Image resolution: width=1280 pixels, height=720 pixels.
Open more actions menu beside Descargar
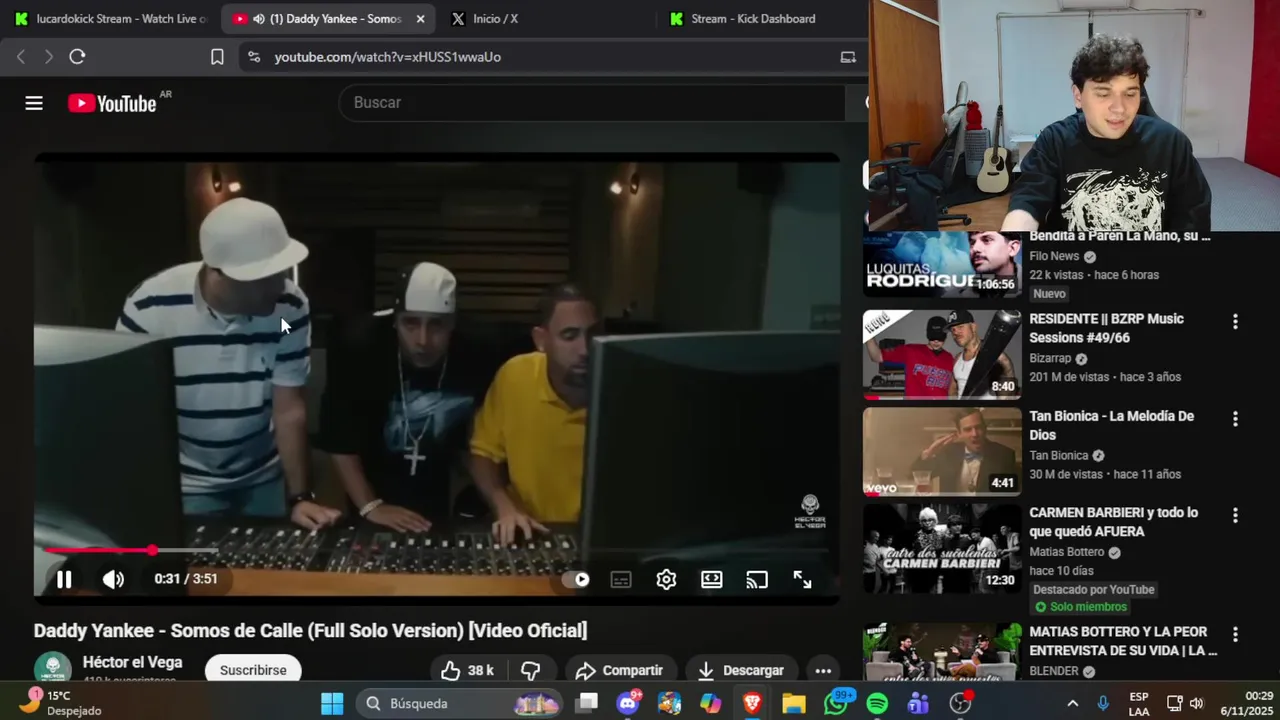pyautogui.click(x=823, y=670)
